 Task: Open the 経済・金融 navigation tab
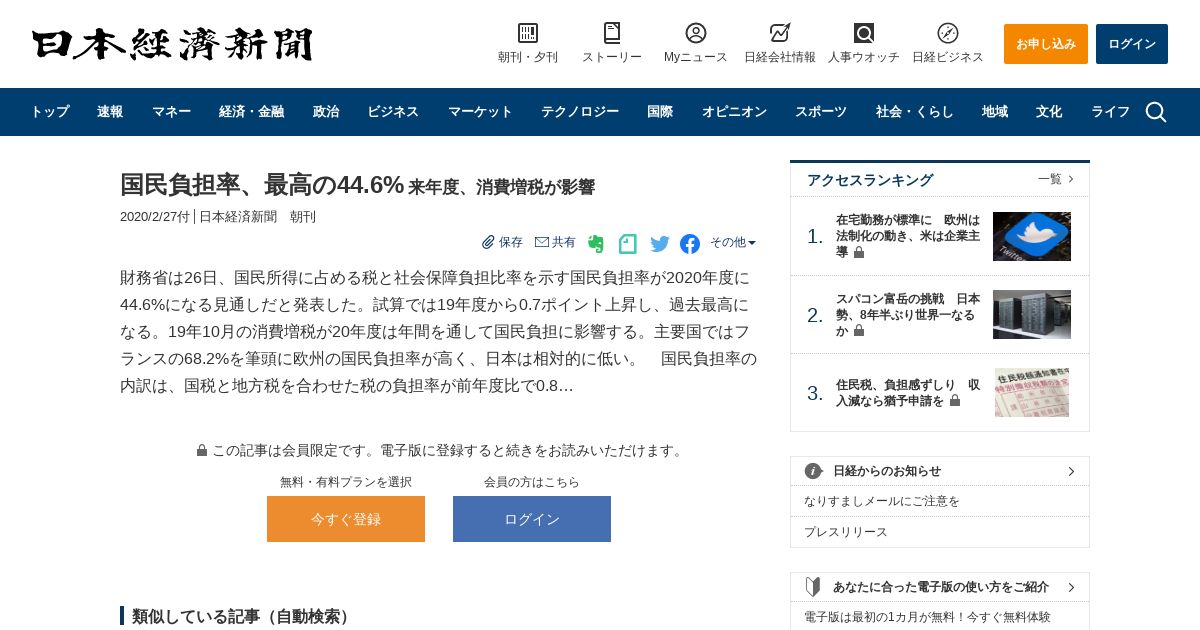(252, 112)
